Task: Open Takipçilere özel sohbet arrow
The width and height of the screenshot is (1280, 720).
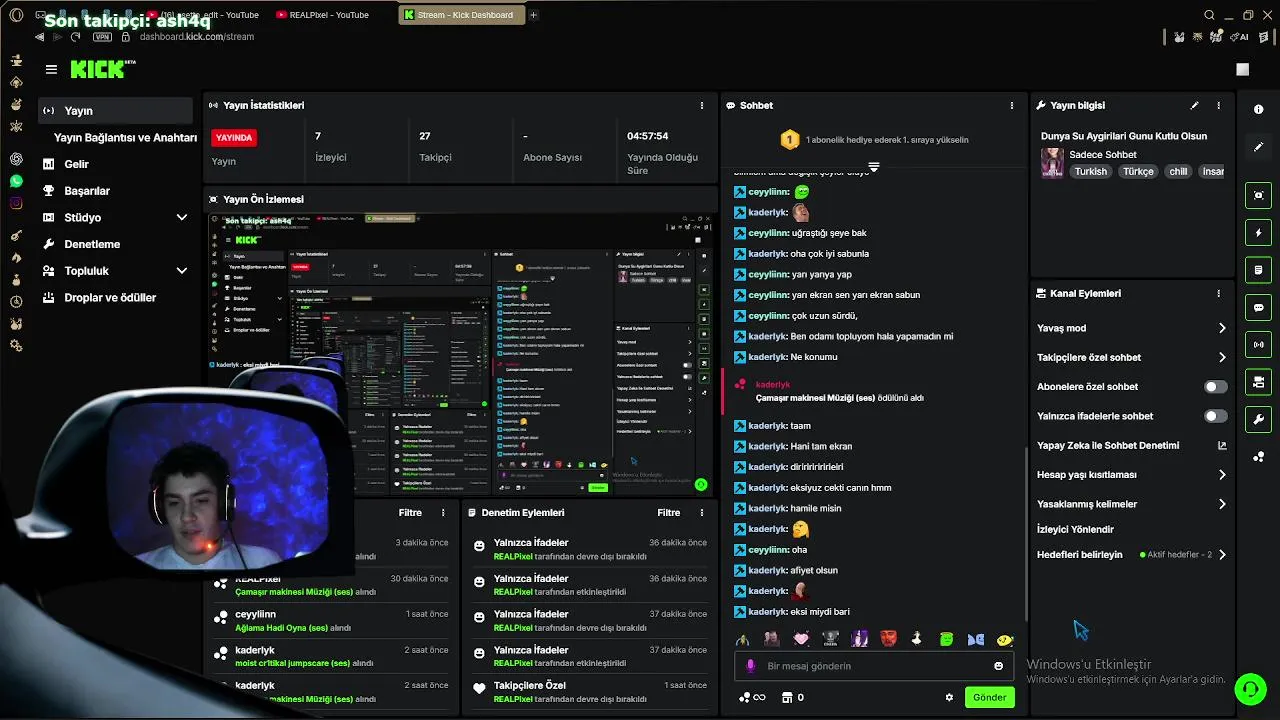Action: tap(1222, 357)
